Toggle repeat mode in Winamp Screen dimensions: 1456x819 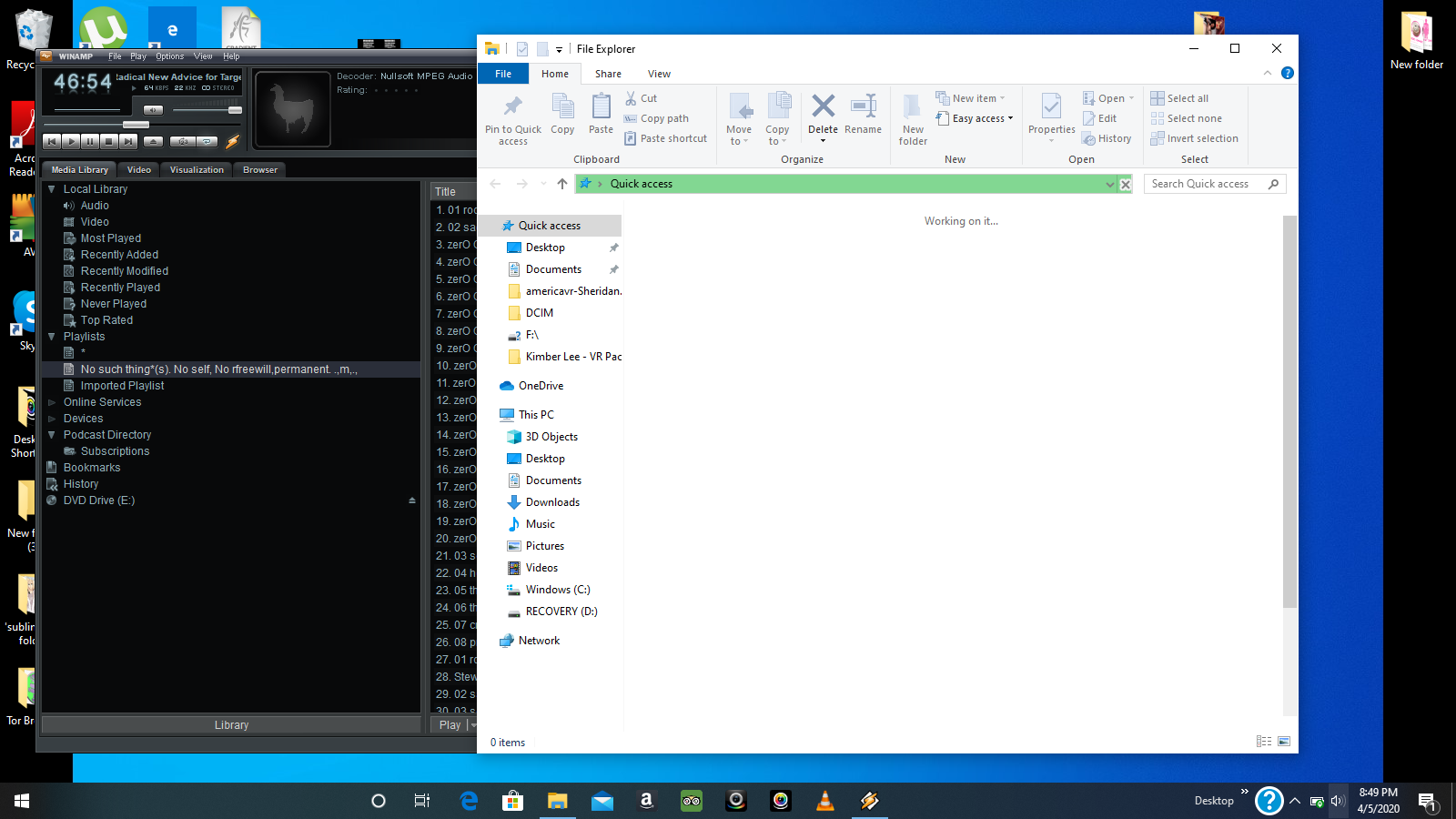tap(207, 141)
